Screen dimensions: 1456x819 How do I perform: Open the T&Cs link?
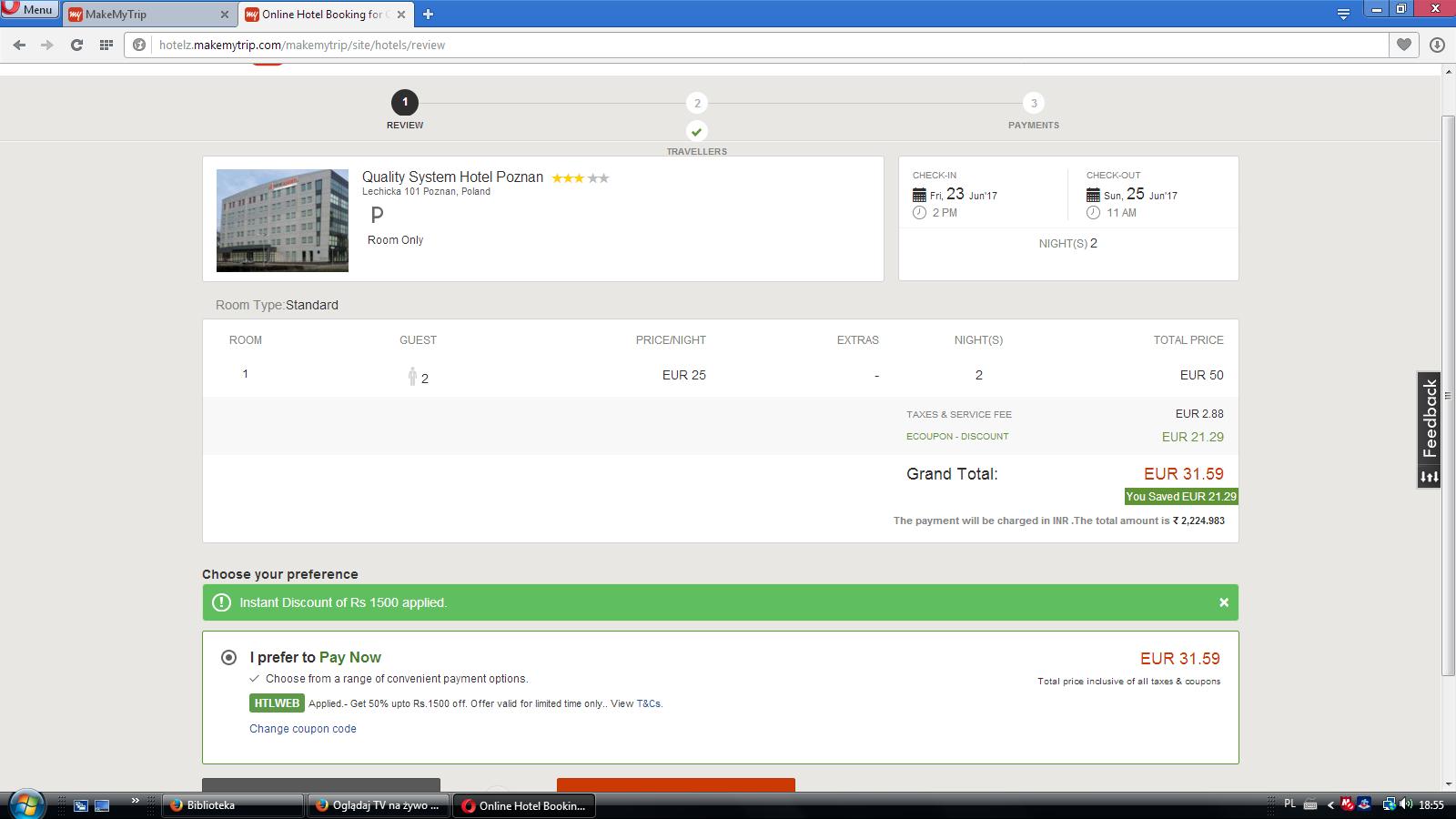point(649,703)
